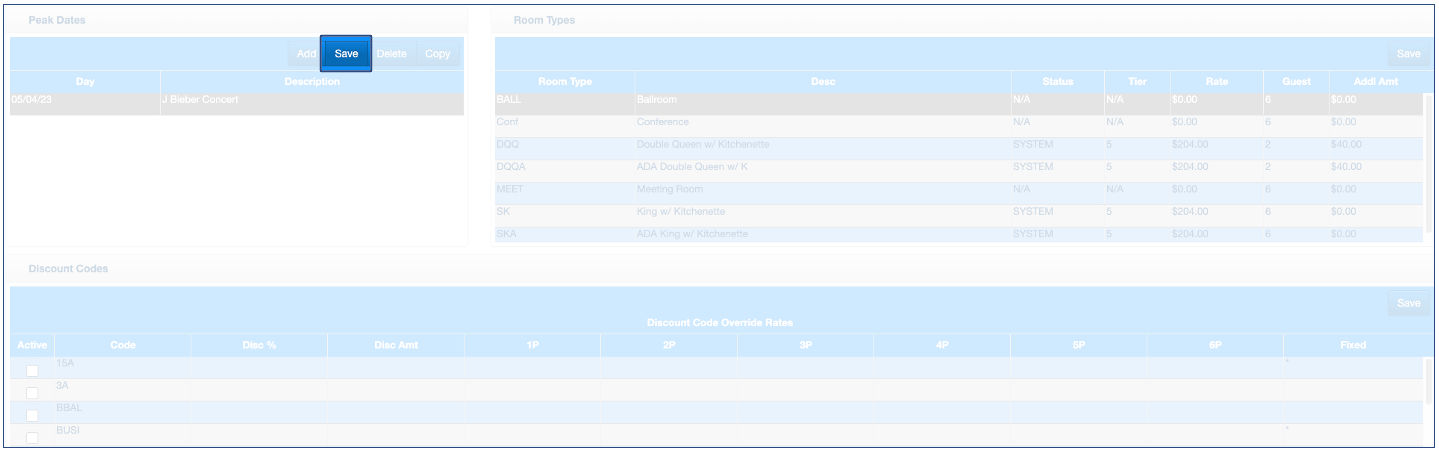This screenshot has width=1439, height=451.
Task: Click the Copy button in Peak Dates
Action: click(x=437, y=54)
